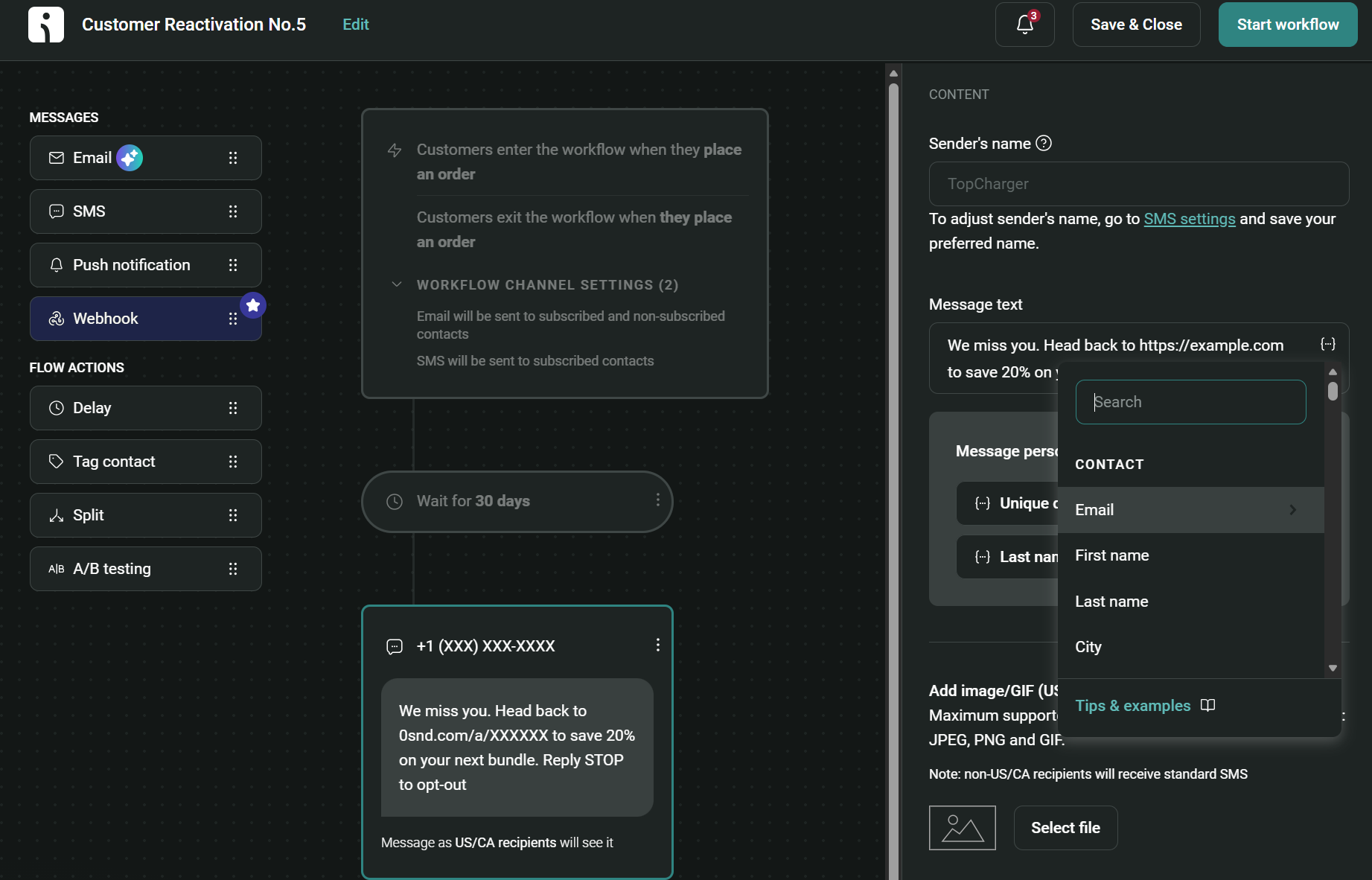The width and height of the screenshot is (1372, 880).
Task: Click the SMS block in Messages
Action: coord(146,211)
